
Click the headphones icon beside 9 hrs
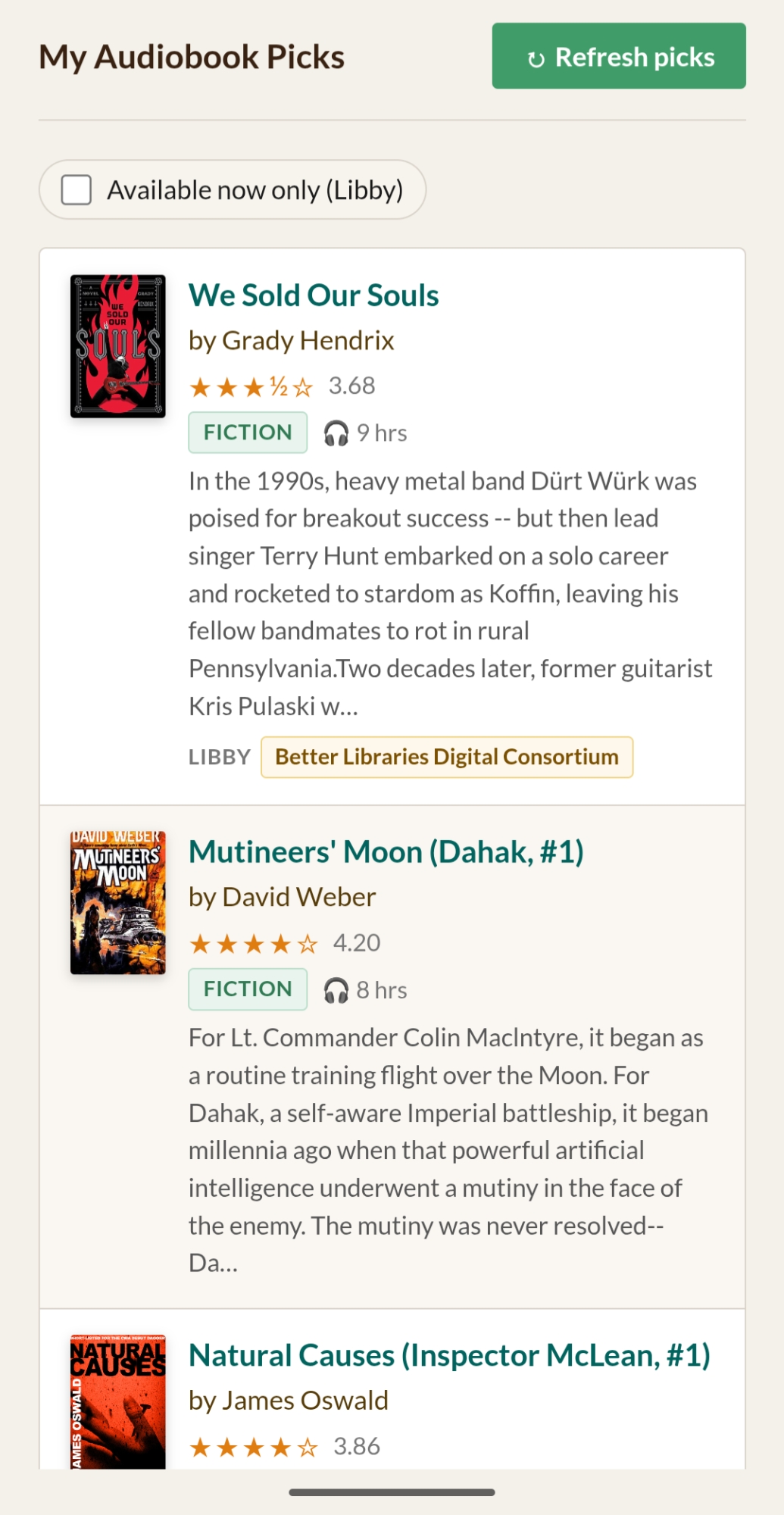336,433
